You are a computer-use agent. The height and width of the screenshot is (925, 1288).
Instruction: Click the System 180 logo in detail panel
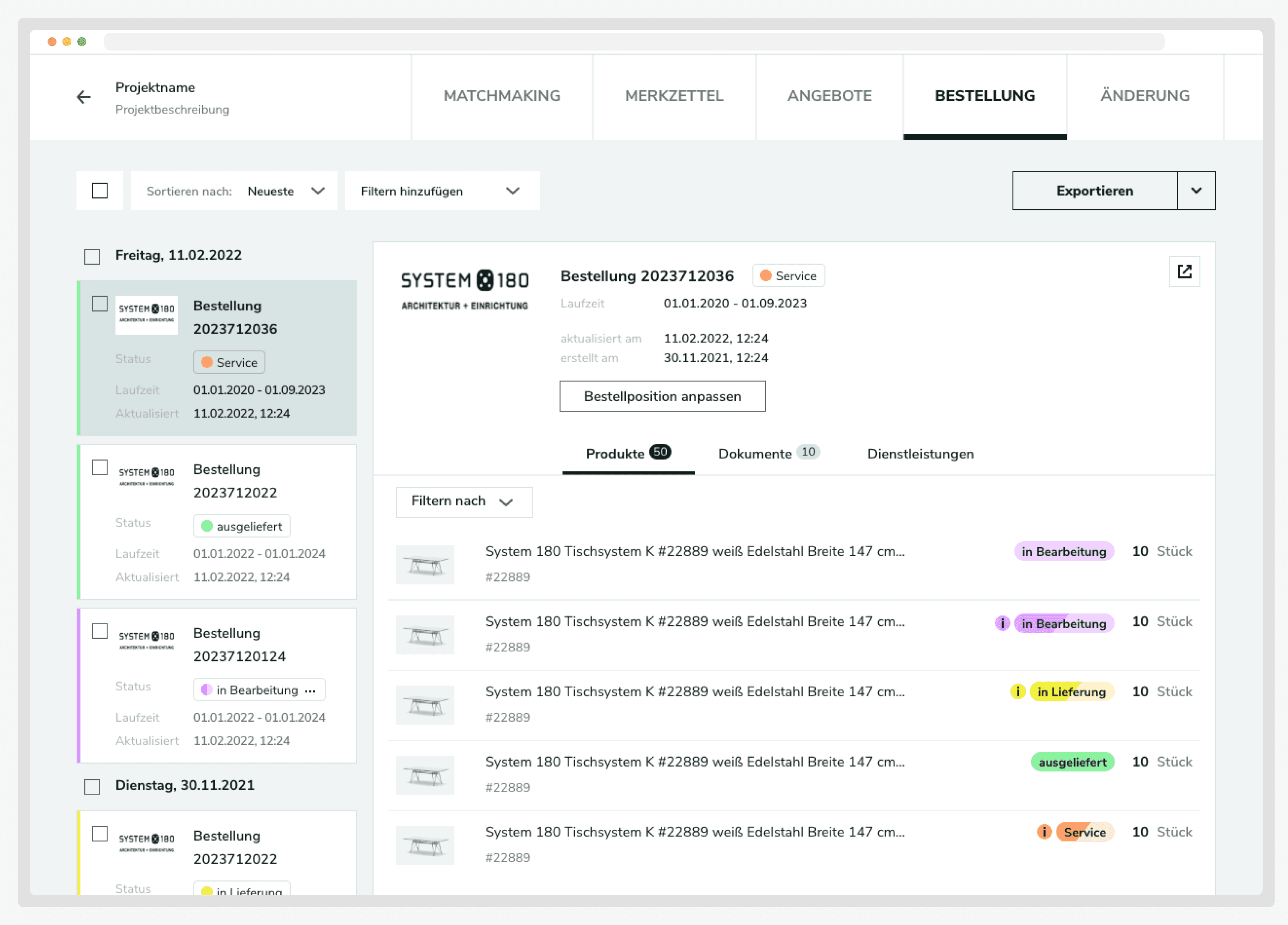[x=465, y=290]
